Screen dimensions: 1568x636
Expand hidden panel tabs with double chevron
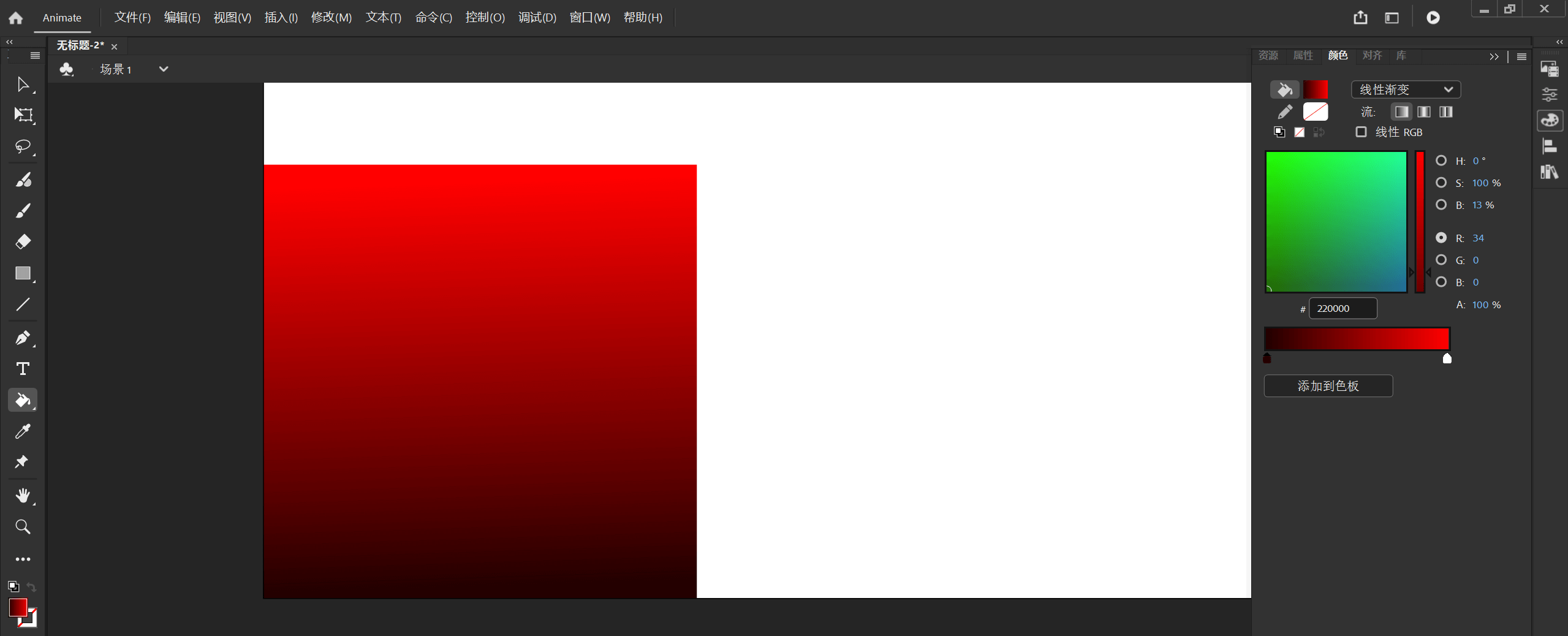1494,56
